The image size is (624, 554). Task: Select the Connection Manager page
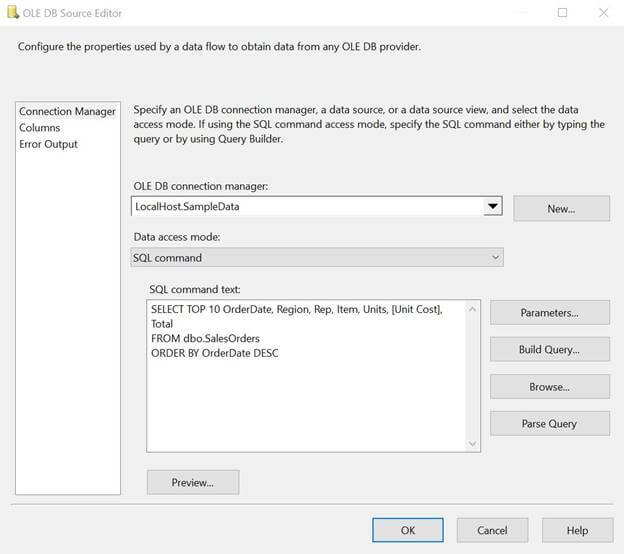(x=67, y=111)
